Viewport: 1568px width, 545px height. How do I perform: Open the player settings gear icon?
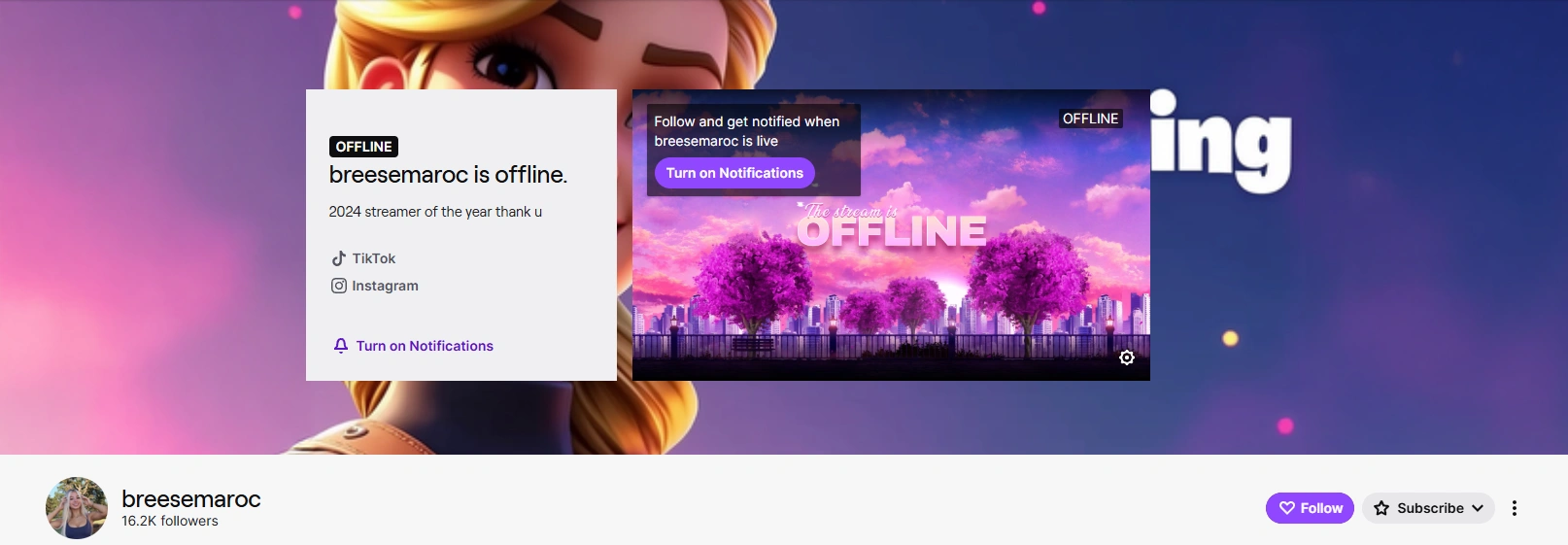point(1127,358)
